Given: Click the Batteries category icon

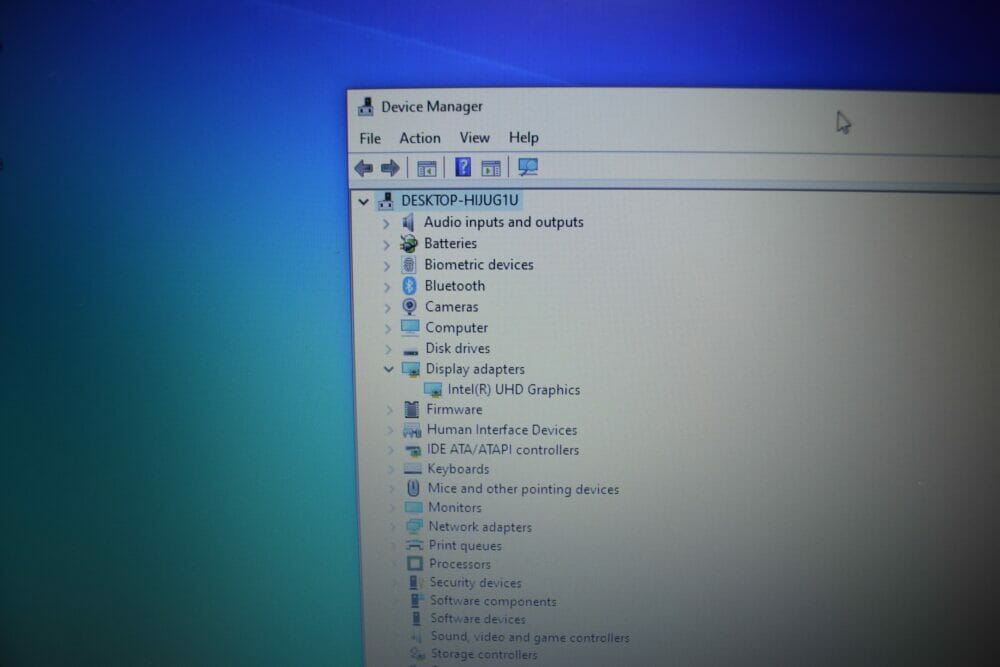Looking at the screenshot, I should (x=408, y=244).
